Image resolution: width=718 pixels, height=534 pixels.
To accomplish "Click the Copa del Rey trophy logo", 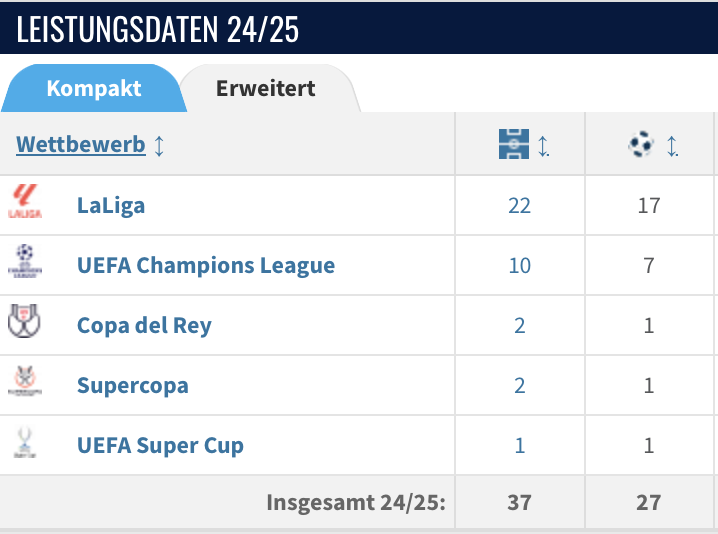I will 24,322.
